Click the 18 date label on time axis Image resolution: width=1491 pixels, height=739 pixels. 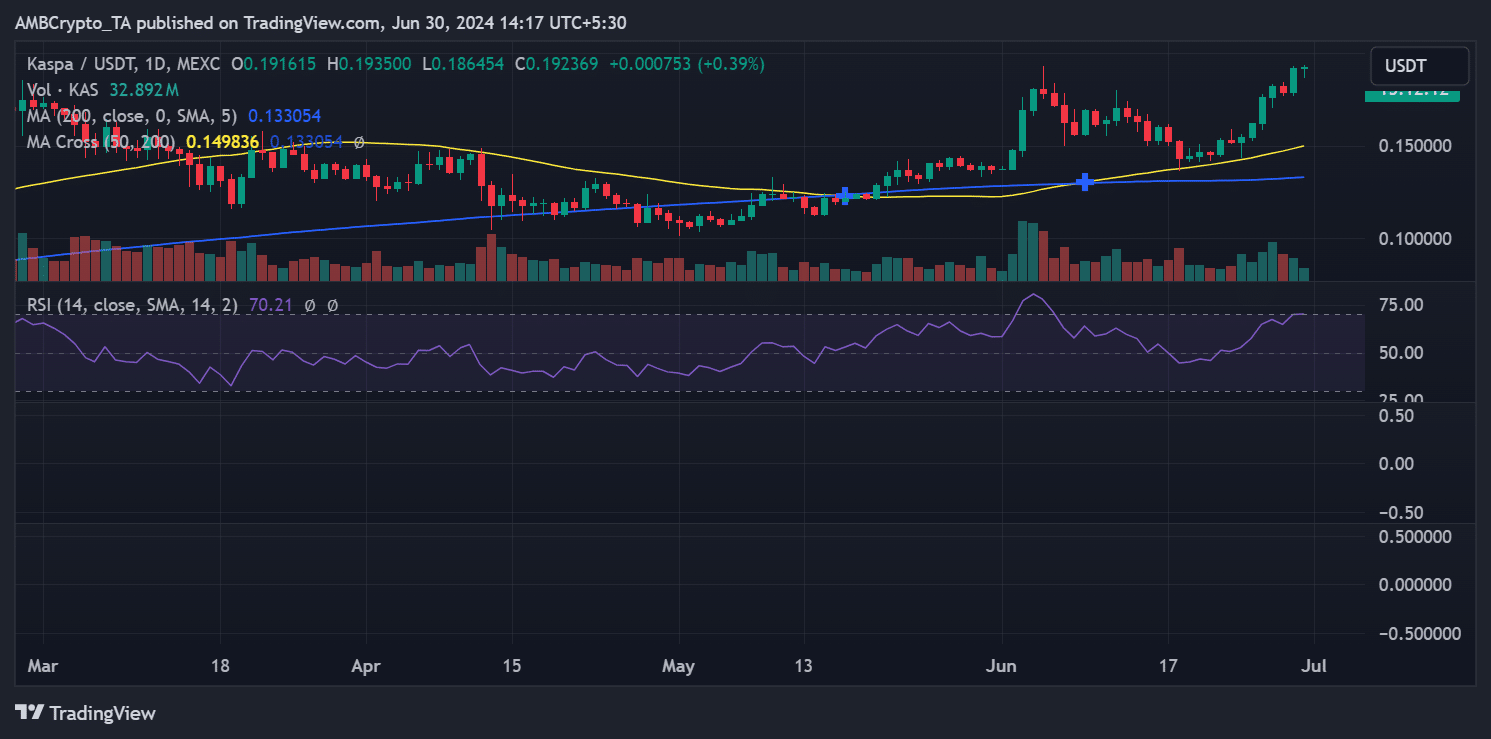[221, 666]
